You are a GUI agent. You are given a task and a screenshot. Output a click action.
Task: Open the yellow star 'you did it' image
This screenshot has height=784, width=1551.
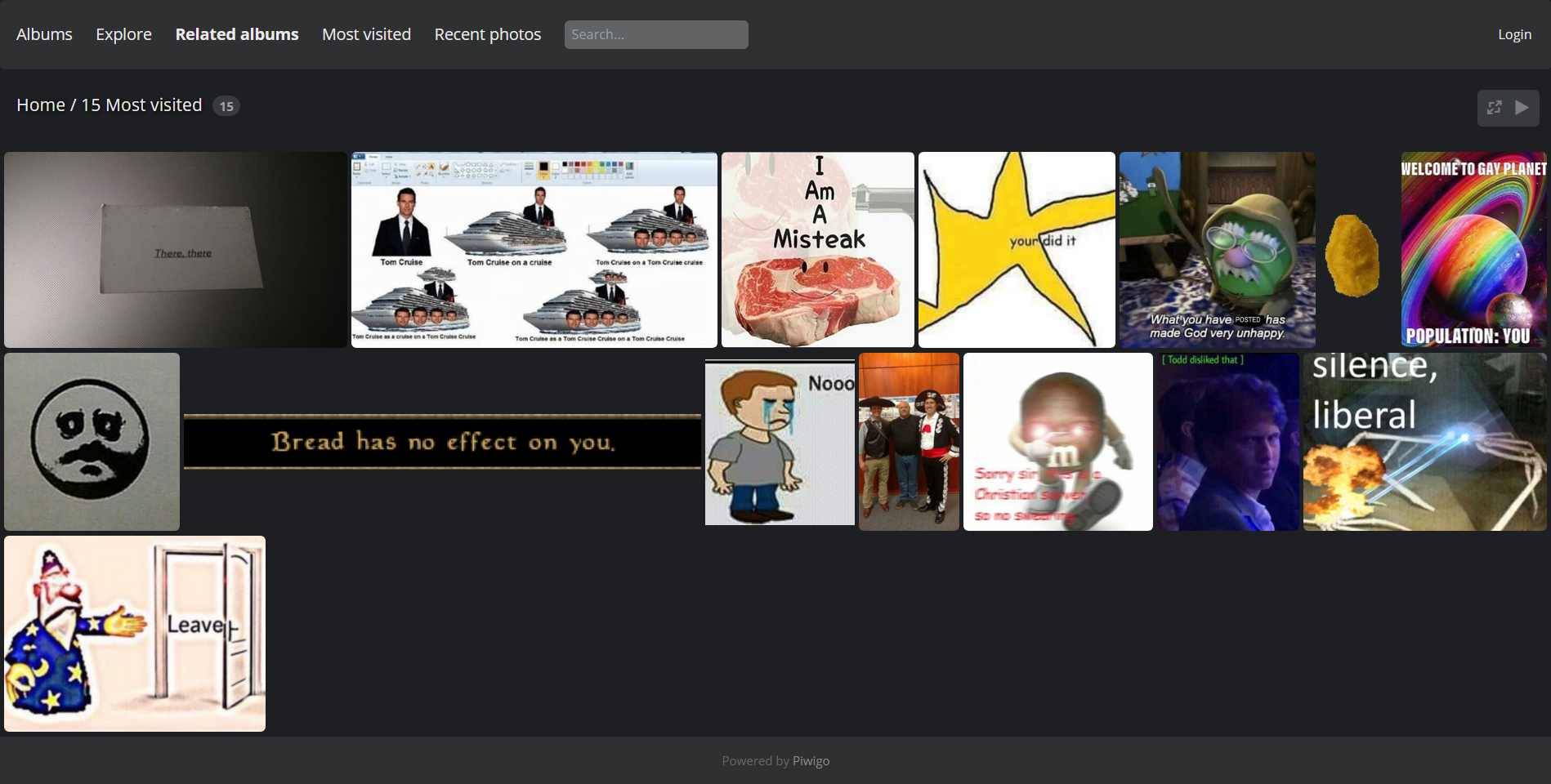(x=1017, y=250)
